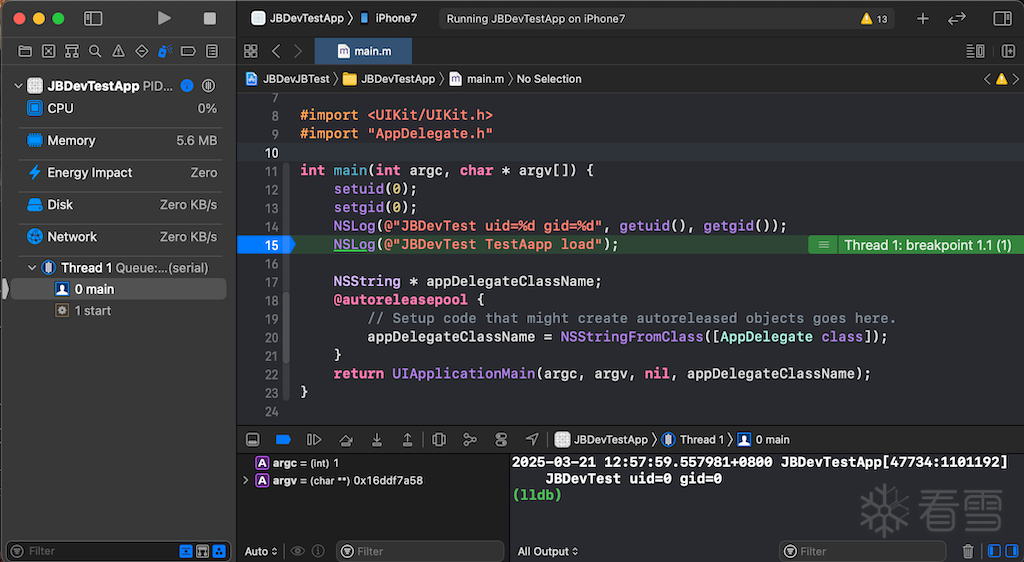Click the Run play button

(x=165, y=19)
